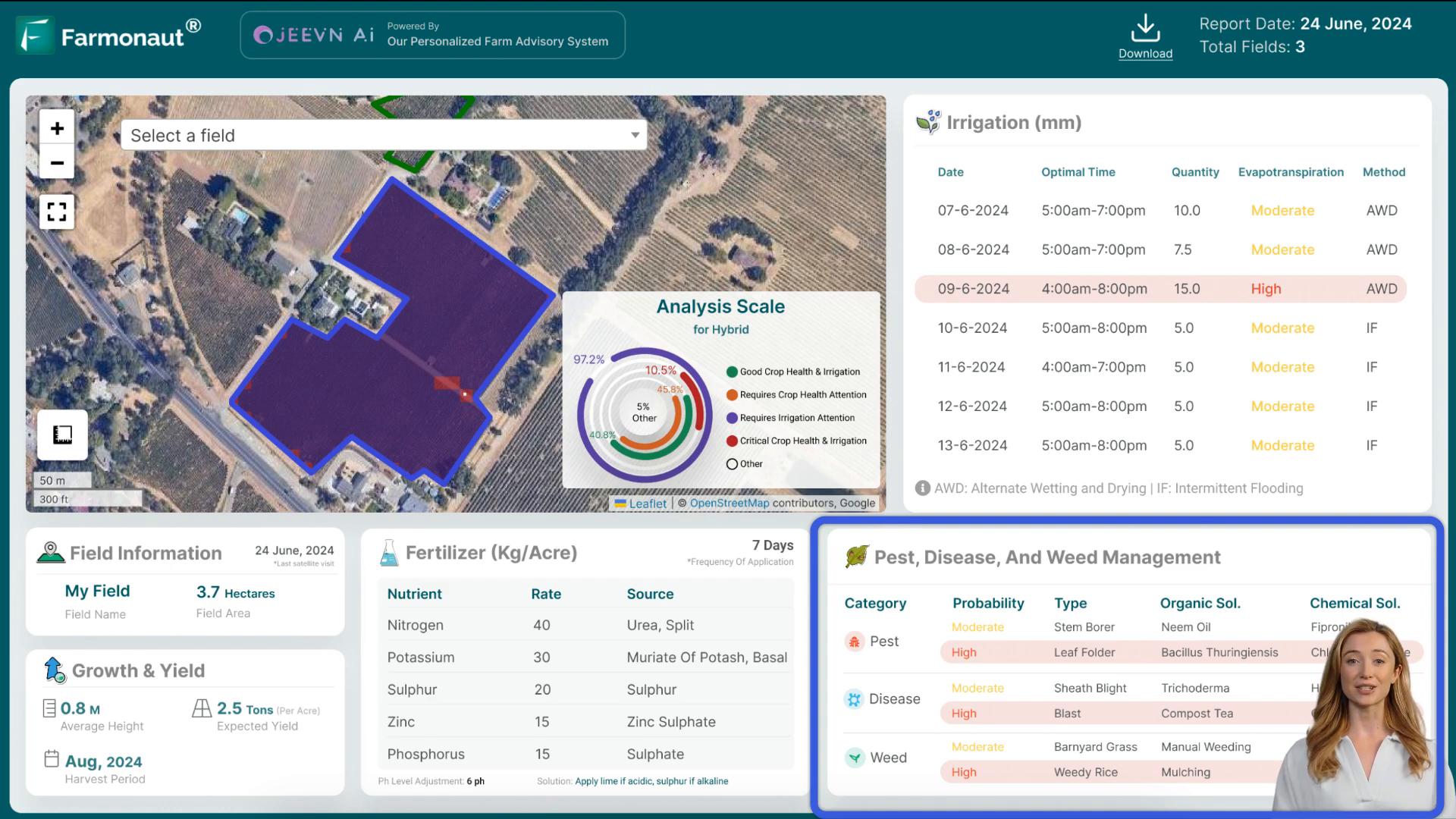Toggle zoom out button on map
1456x819 pixels.
coord(57,163)
